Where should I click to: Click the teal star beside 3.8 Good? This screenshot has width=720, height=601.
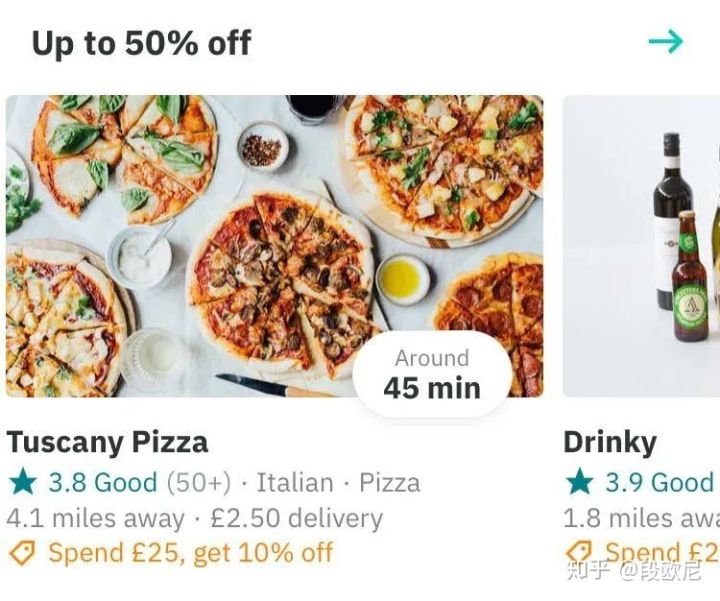coord(23,482)
